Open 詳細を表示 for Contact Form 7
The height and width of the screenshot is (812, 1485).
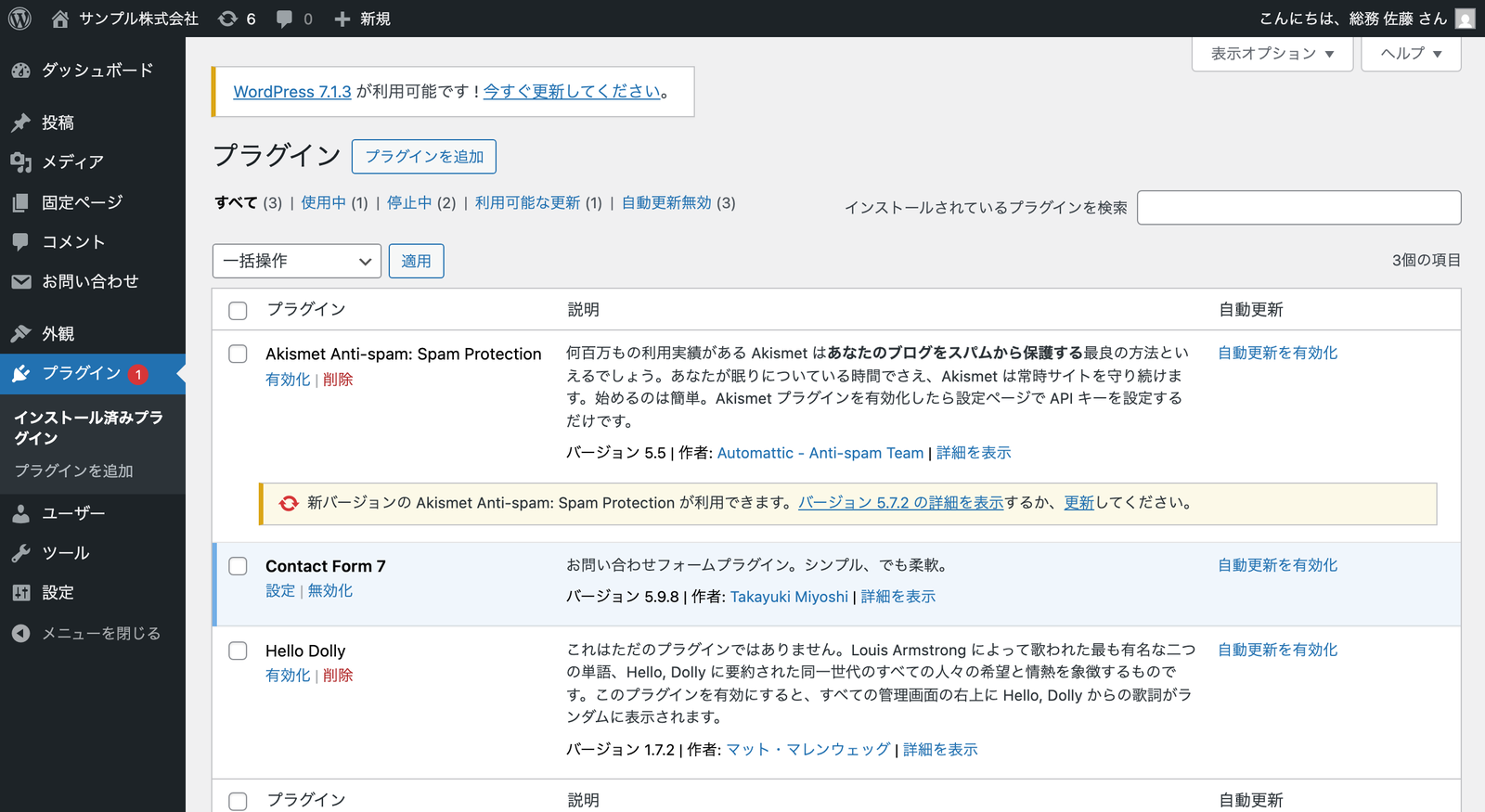tap(898, 597)
